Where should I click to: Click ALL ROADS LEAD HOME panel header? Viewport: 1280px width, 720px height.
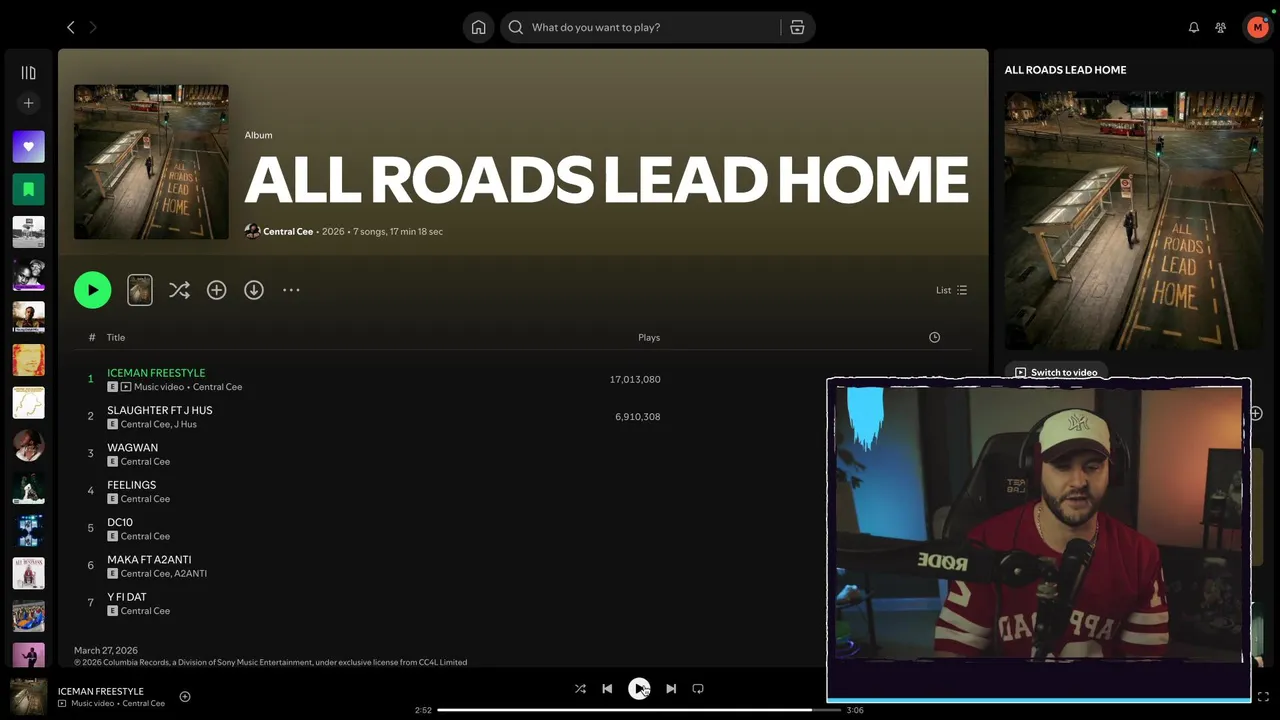[1065, 70]
